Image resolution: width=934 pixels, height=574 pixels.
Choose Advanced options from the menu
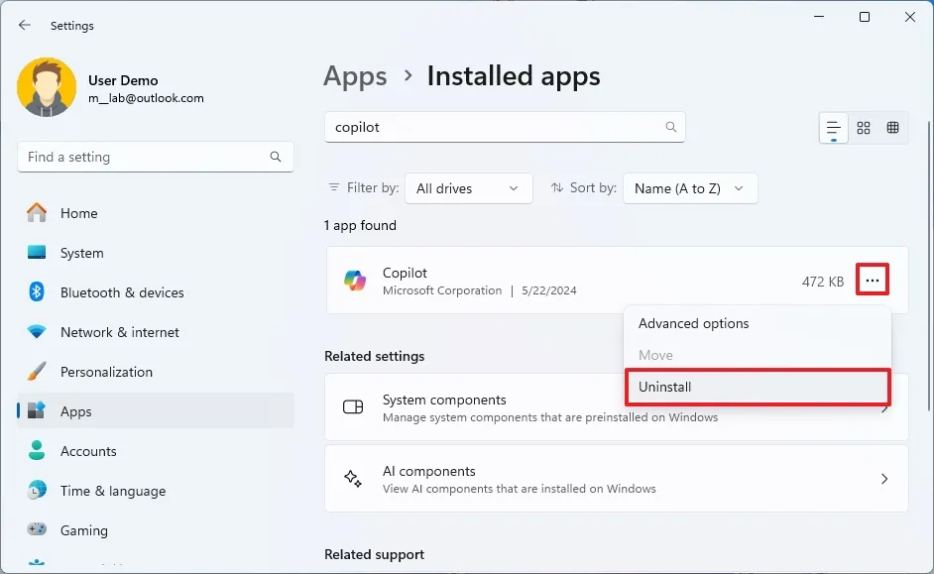758,323
